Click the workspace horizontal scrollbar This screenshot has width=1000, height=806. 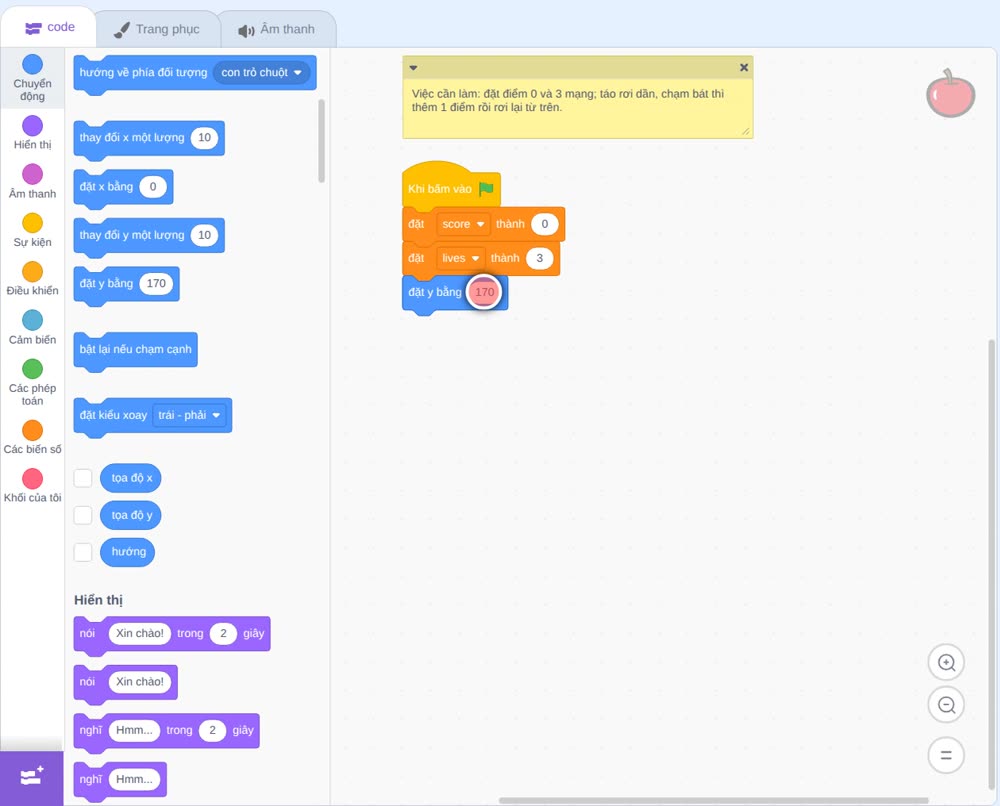[713, 800]
